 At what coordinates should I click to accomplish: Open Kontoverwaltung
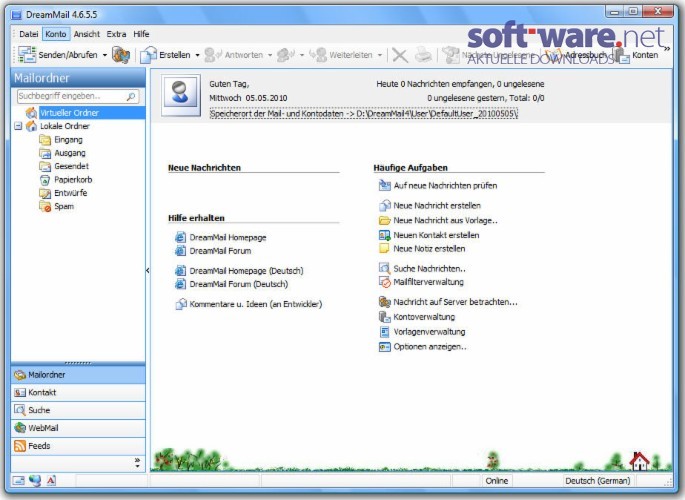(424, 317)
